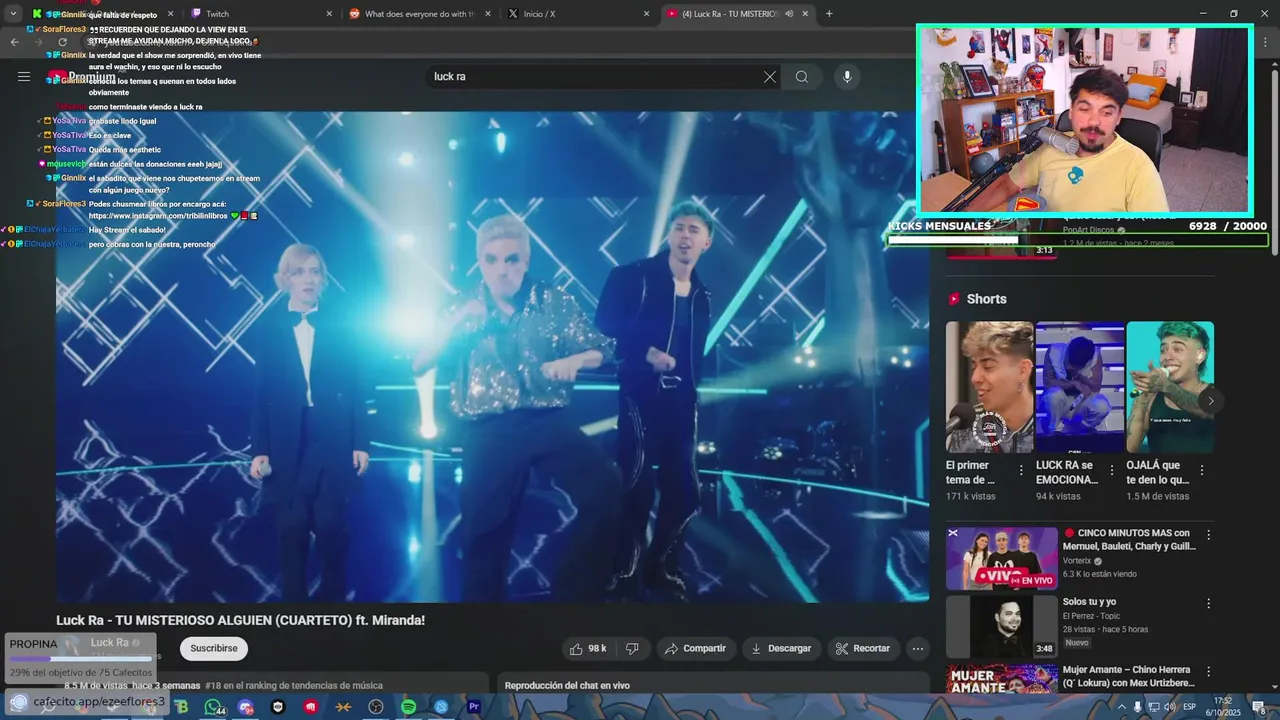Go to YouTube Premium home logo
This screenshot has height=720, width=1280.
click(82, 77)
